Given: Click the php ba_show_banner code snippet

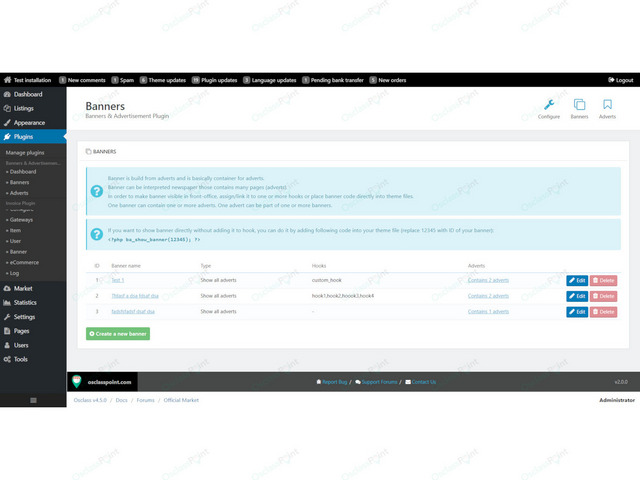Looking at the screenshot, I should pyautogui.click(x=154, y=240).
